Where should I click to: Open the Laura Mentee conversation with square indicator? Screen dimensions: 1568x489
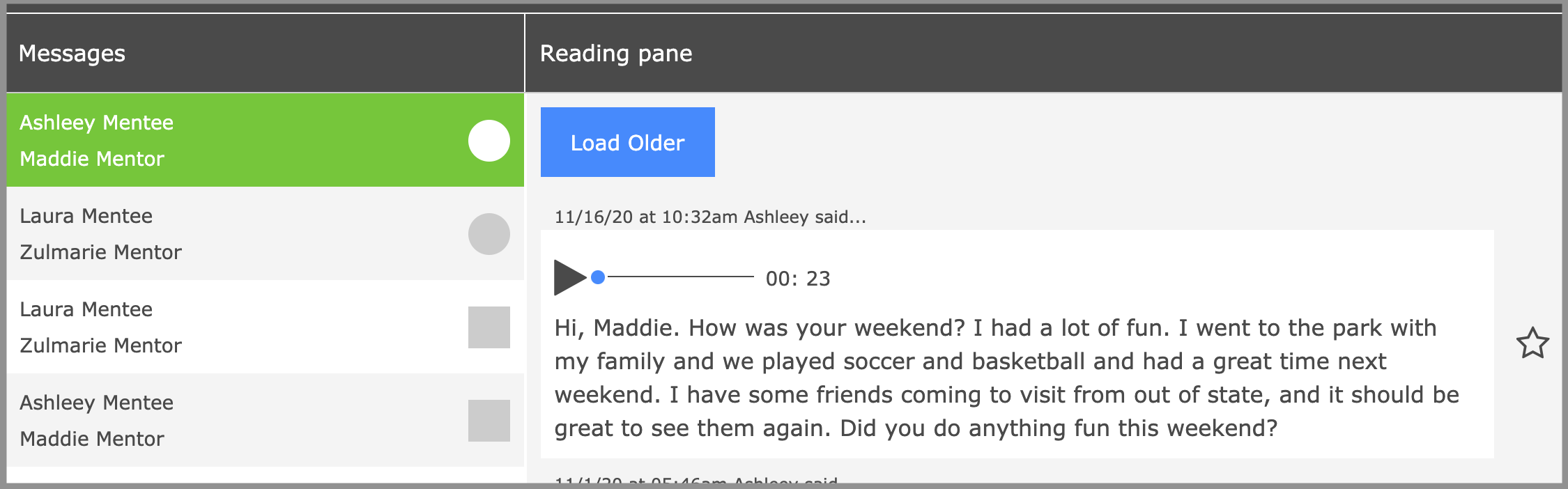click(x=209, y=327)
